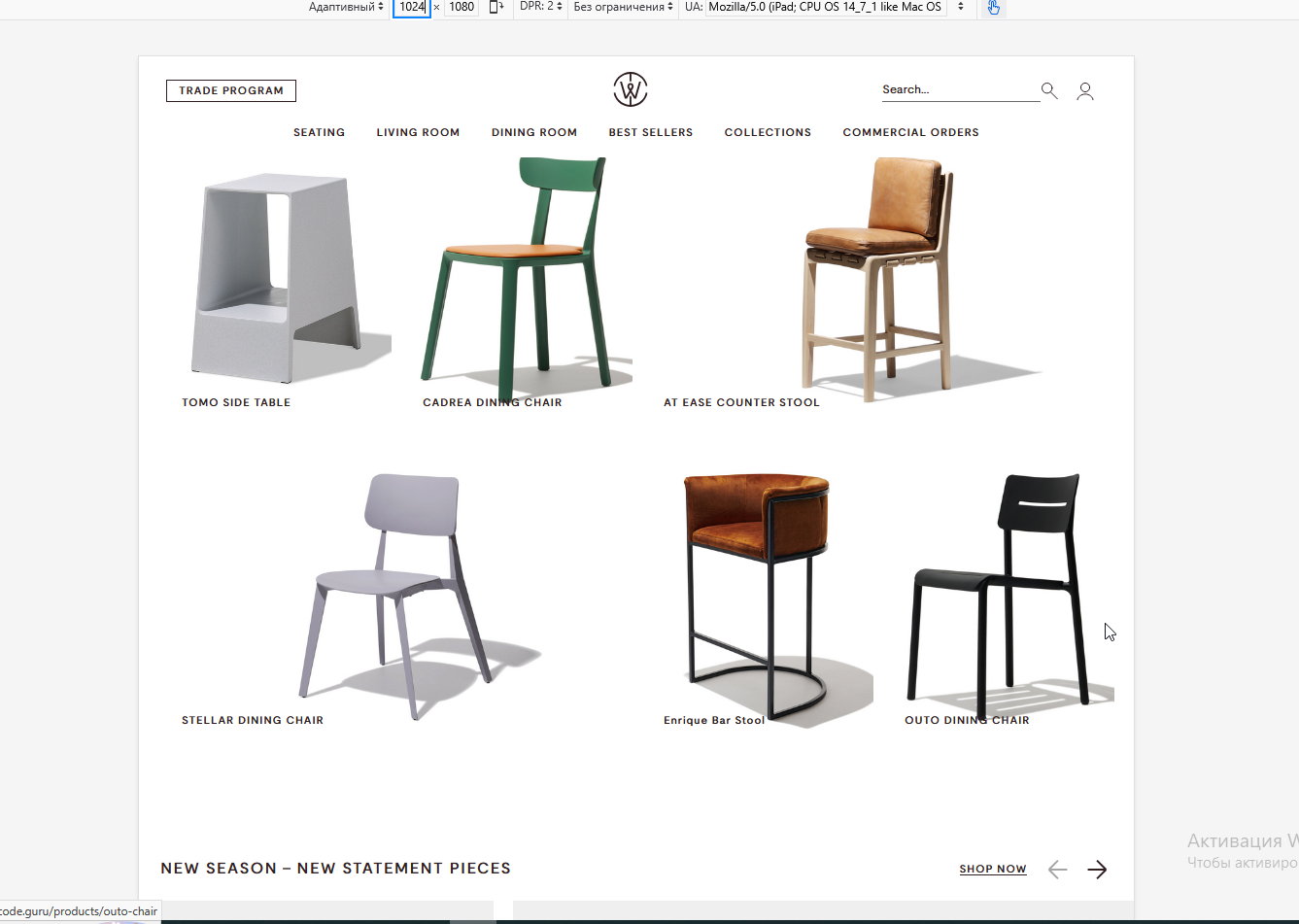Click the UA string input field
Image resolution: width=1299 pixels, height=924 pixels.
pyautogui.click(x=826, y=7)
